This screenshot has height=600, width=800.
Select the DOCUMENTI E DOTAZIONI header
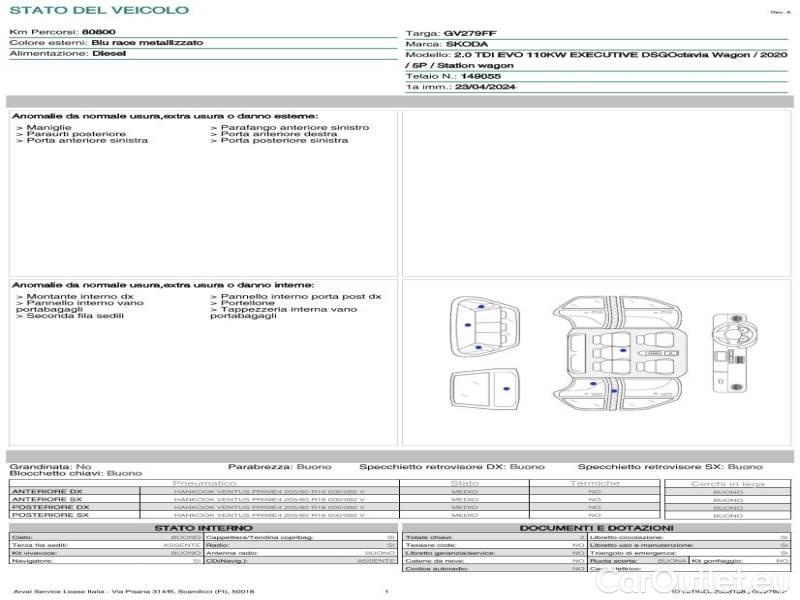pos(596,528)
